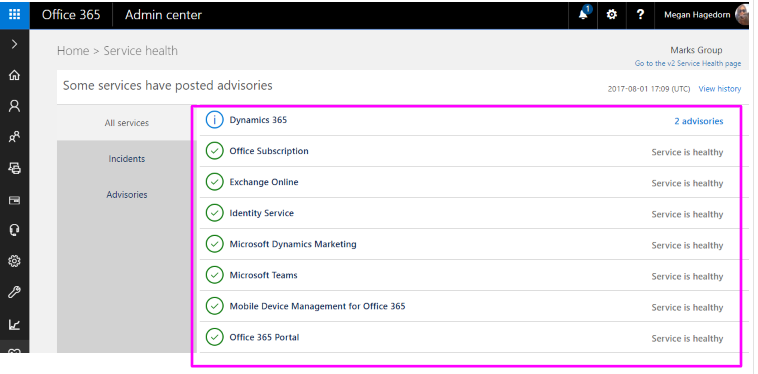The image size is (758, 374).
Task: Open the help question mark
Action: click(640, 14)
